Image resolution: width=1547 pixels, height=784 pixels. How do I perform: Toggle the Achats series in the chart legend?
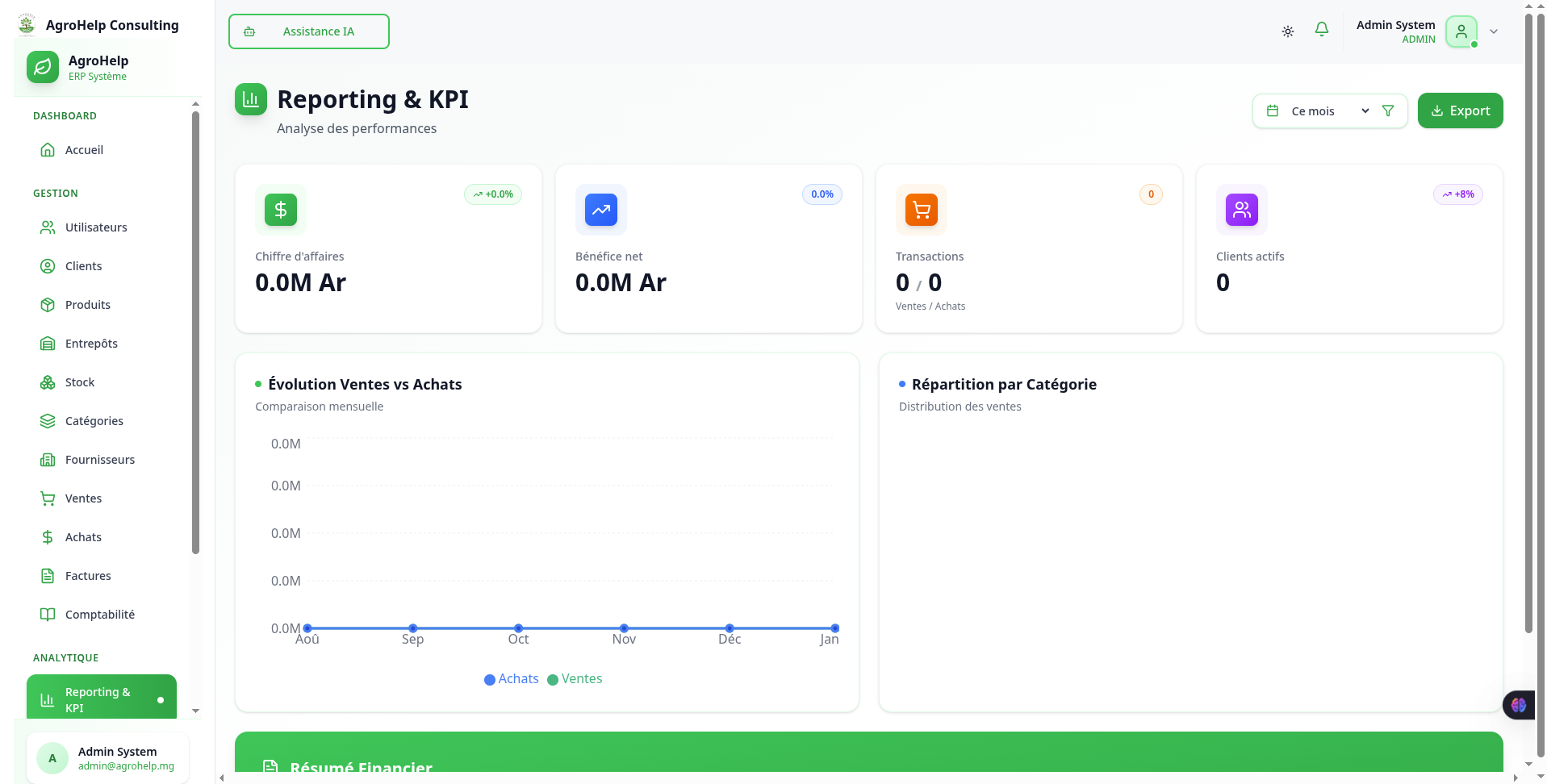coord(511,678)
